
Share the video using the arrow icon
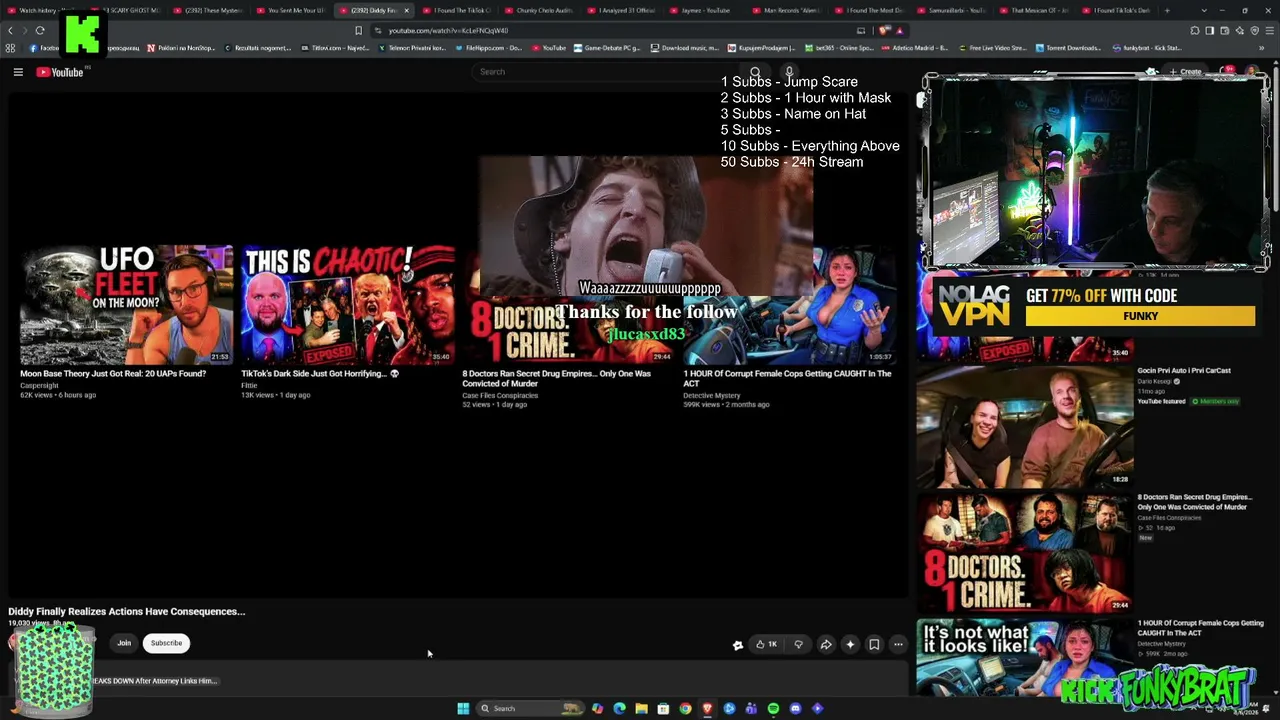[826, 645]
